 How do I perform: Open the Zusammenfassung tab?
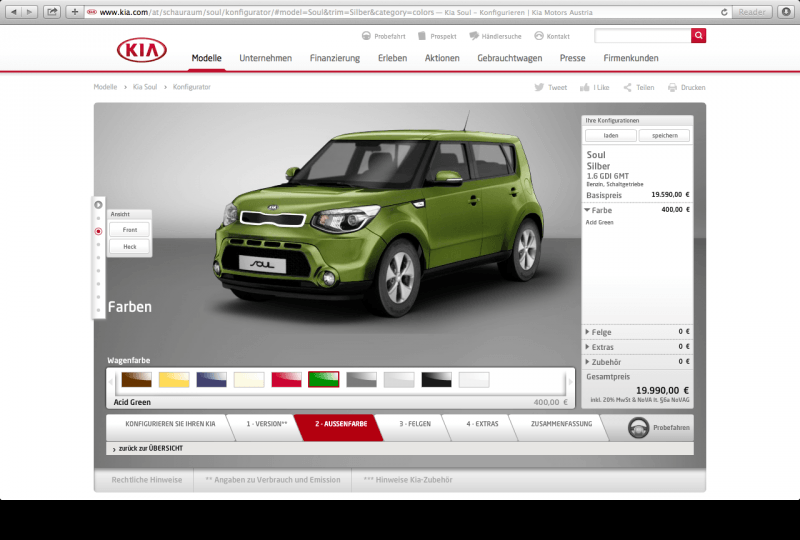pyautogui.click(x=561, y=424)
